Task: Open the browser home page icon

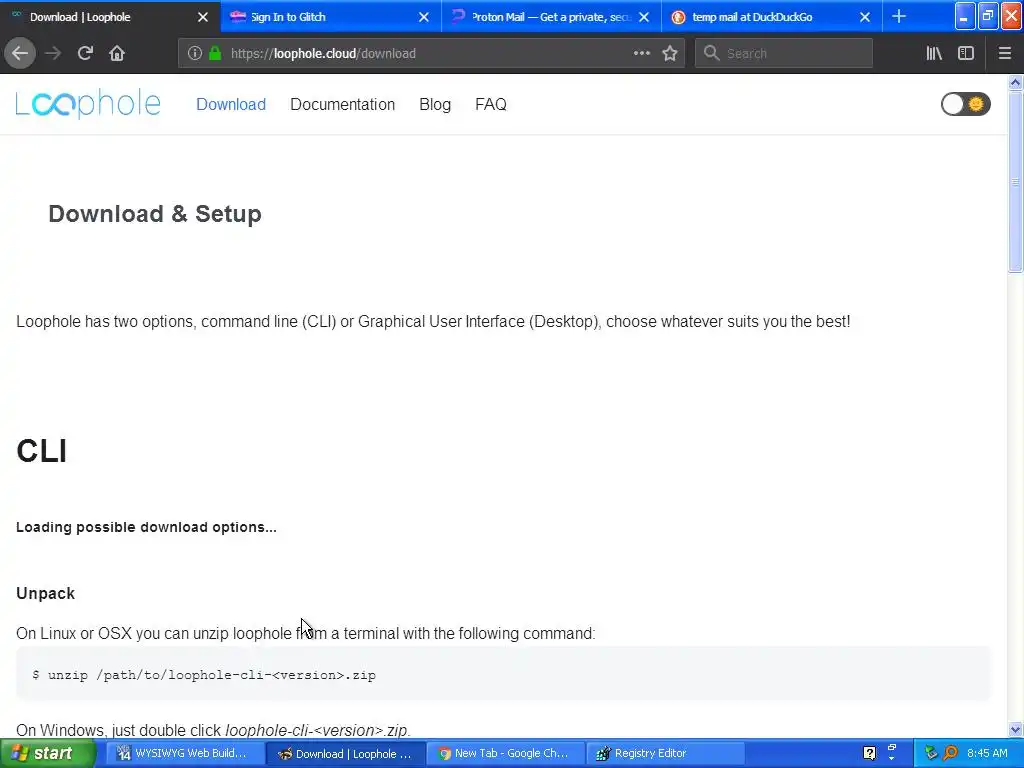Action: coord(117,54)
